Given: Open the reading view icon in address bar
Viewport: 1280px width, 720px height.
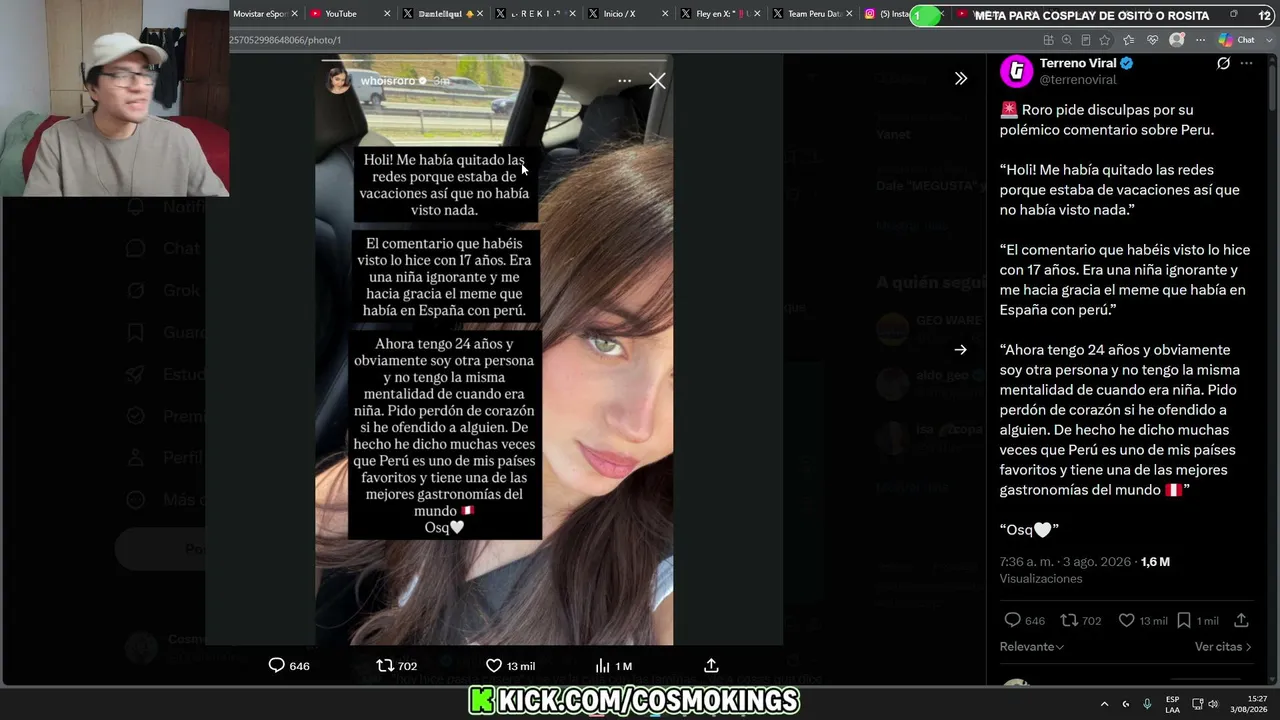Looking at the screenshot, I should coord(1086,40).
